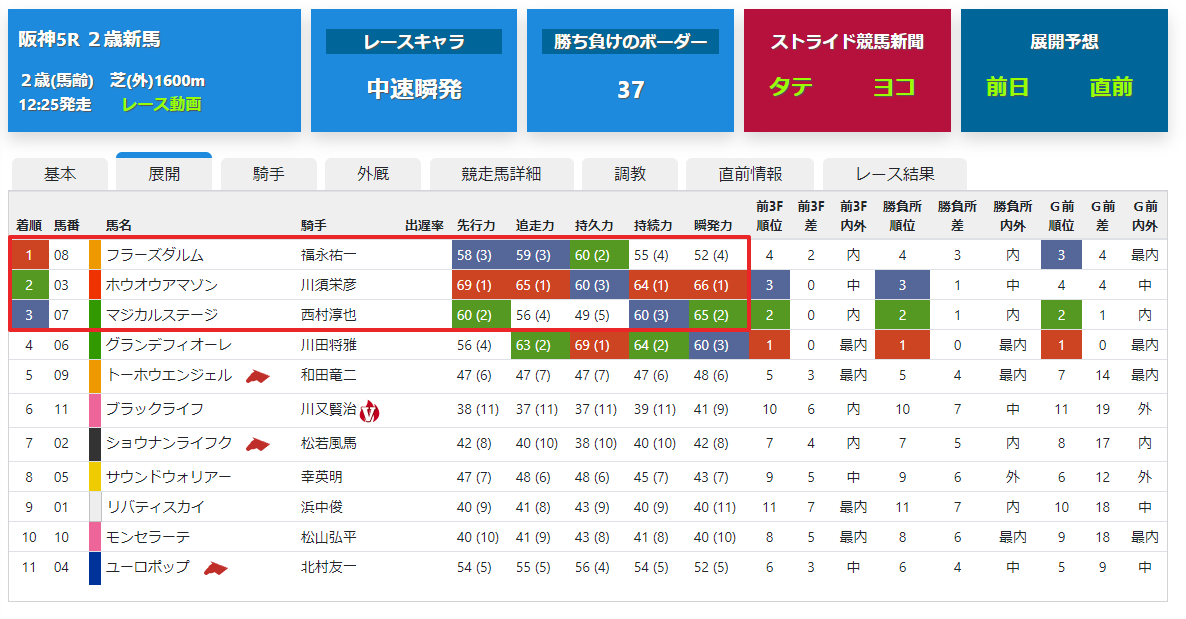The image size is (1186, 619).
Task: Sort by 先行力 column header
Action: coord(476,226)
